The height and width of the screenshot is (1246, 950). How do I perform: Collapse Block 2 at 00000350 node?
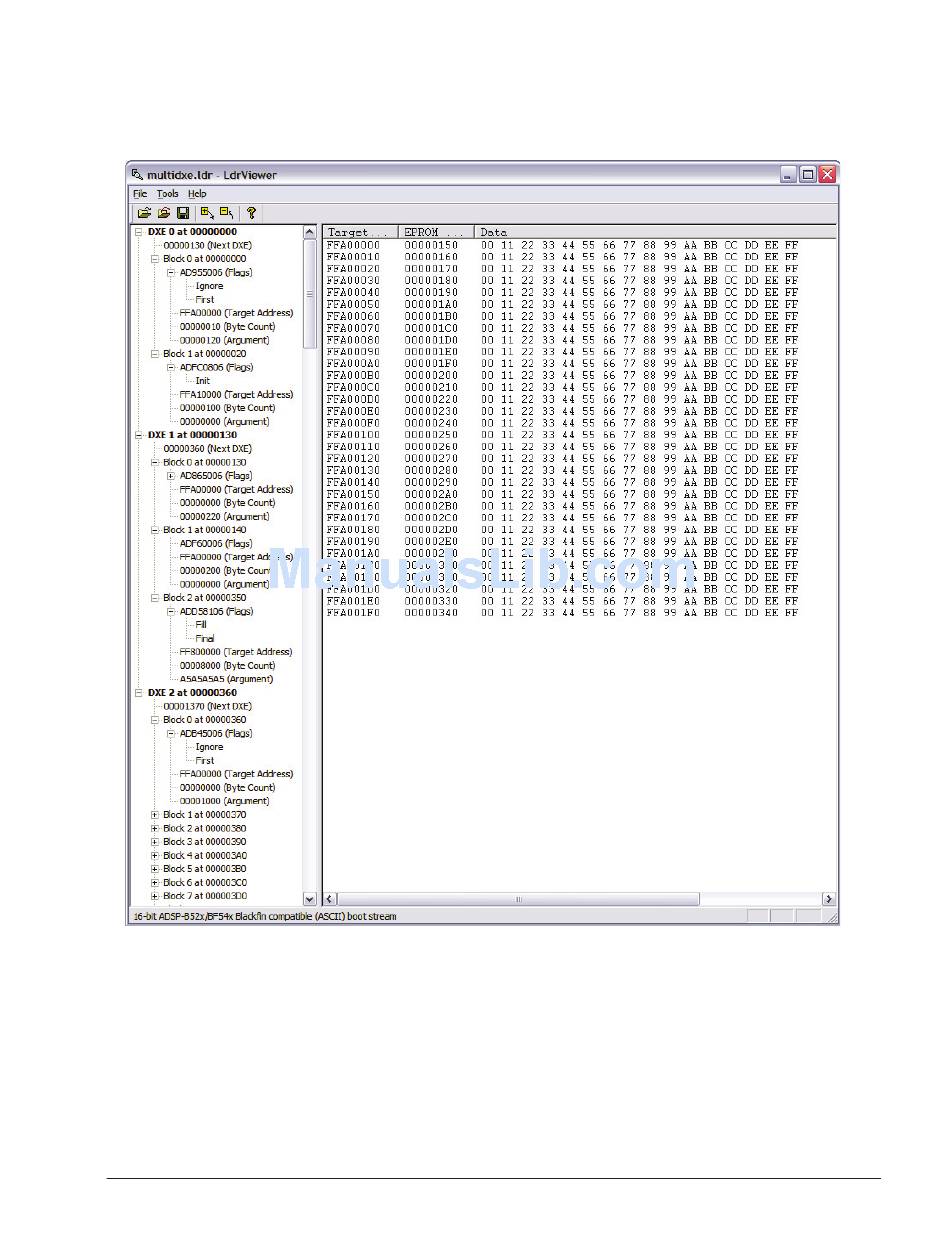click(155, 598)
